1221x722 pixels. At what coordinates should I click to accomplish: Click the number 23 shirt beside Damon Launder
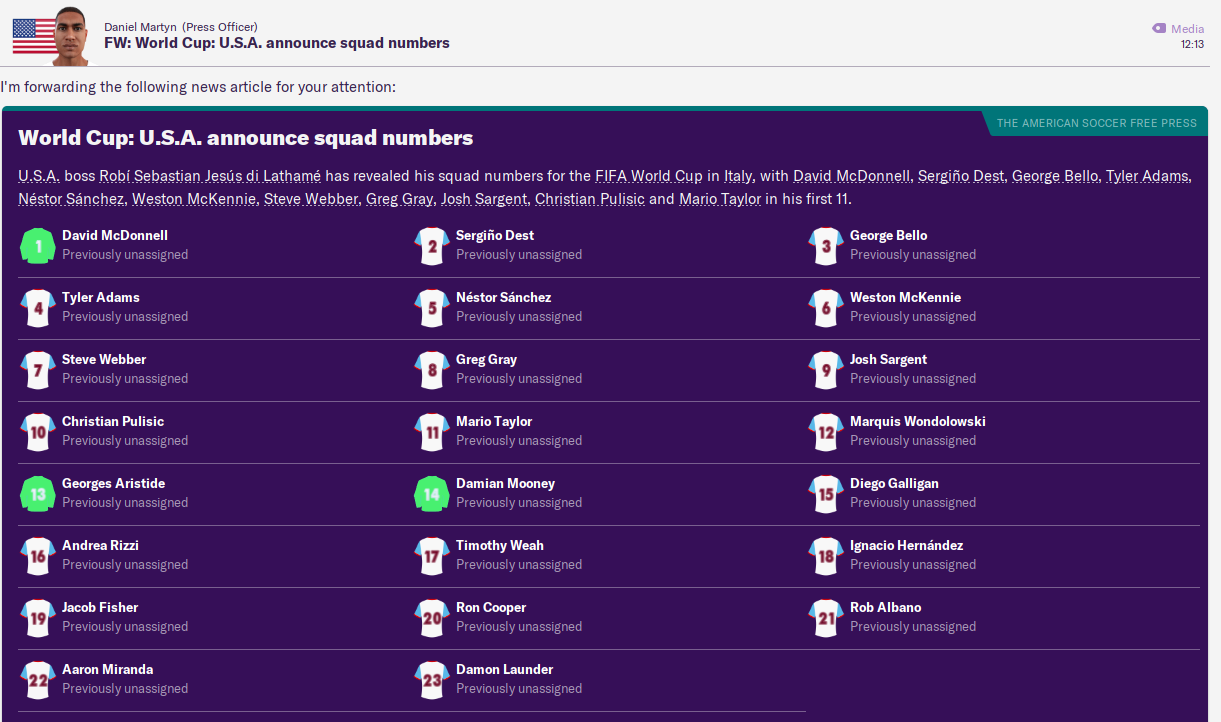(432, 680)
